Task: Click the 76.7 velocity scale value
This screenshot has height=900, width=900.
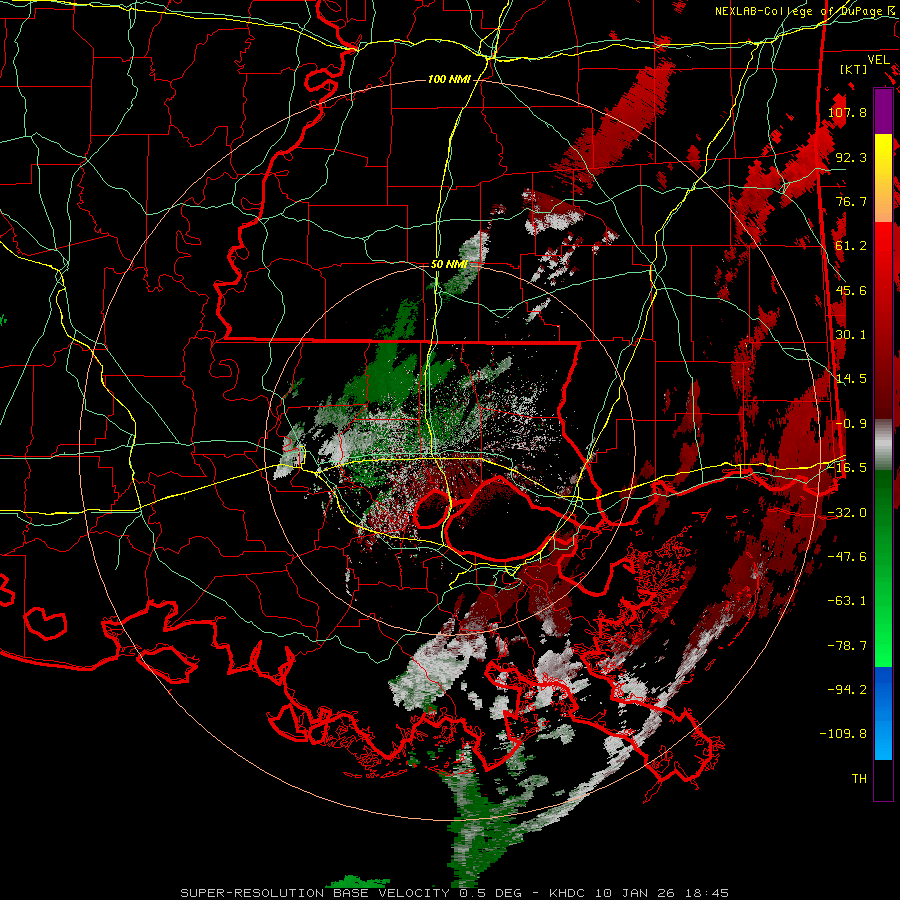Action: pyautogui.click(x=851, y=201)
